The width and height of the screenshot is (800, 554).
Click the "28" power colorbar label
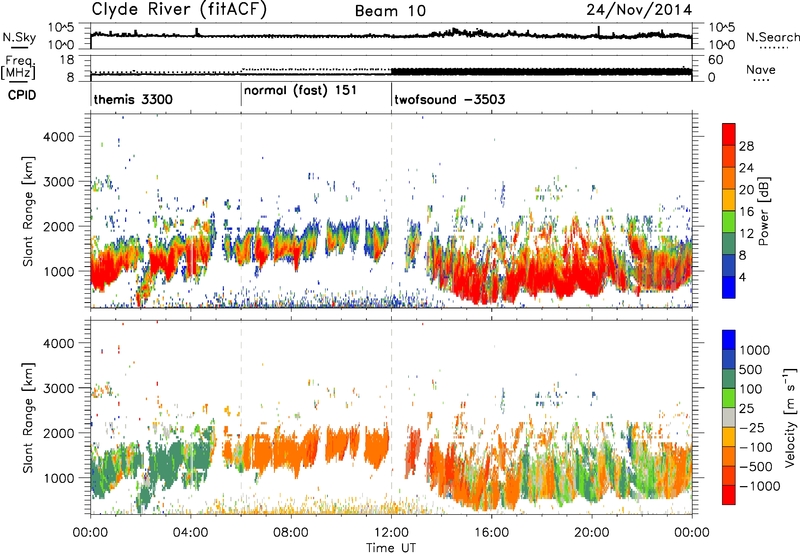(746, 146)
